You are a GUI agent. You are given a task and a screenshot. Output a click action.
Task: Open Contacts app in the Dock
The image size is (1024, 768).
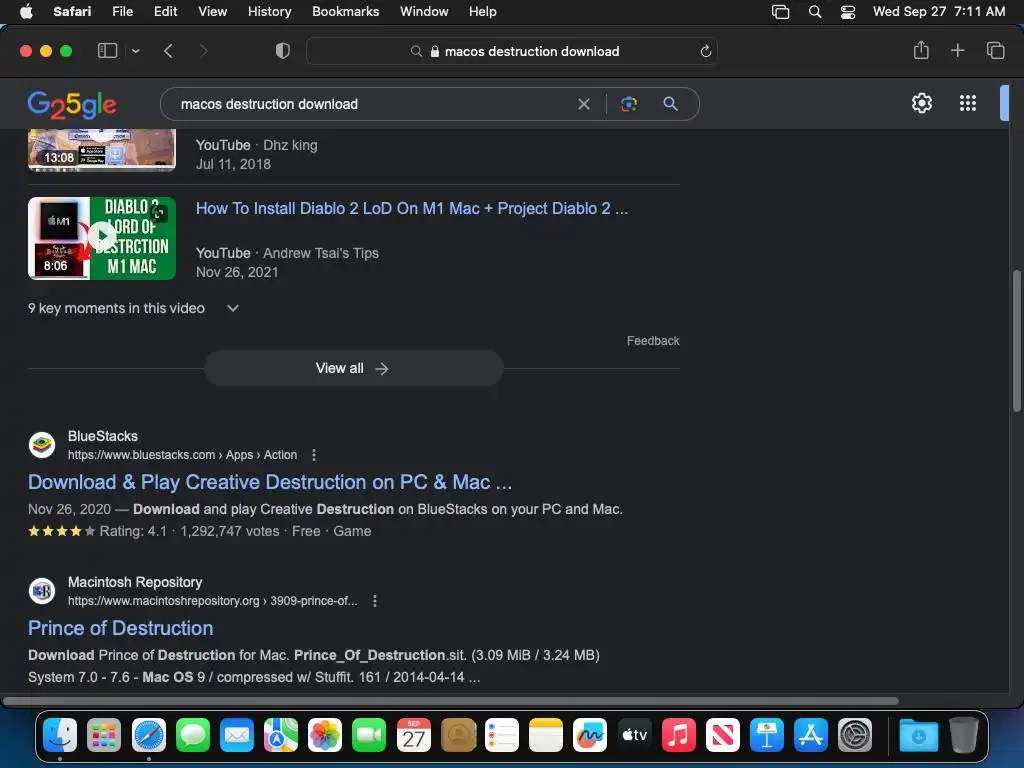pos(458,735)
